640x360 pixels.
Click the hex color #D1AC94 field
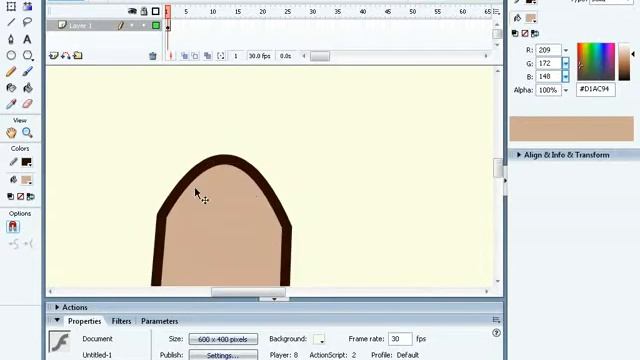pyautogui.click(x=596, y=89)
